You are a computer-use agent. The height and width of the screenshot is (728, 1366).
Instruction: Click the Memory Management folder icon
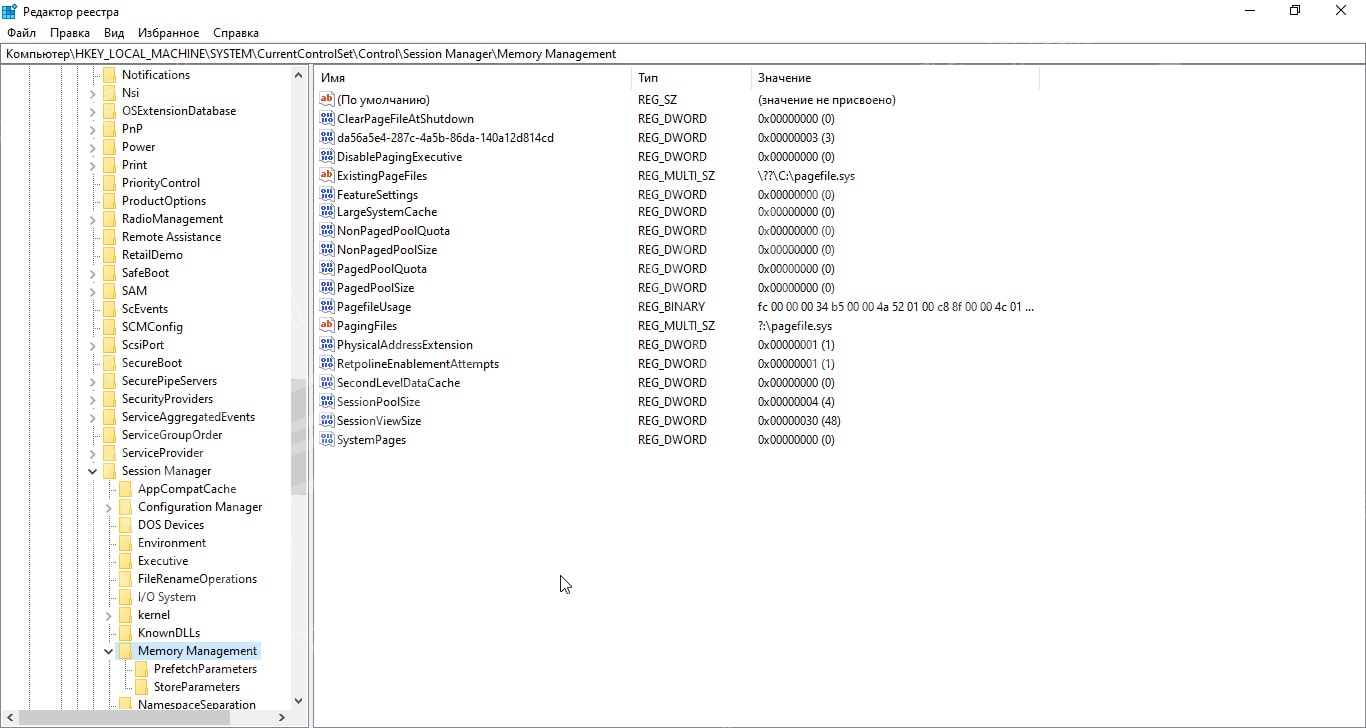(x=125, y=651)
